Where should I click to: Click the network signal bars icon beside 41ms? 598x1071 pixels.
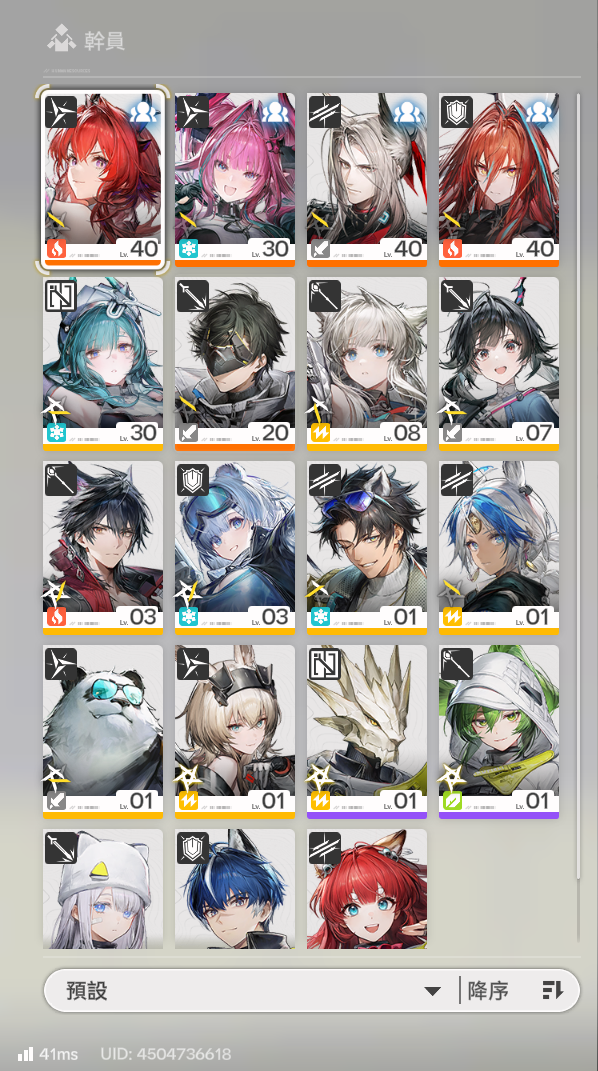click(x=25, y=1054)
